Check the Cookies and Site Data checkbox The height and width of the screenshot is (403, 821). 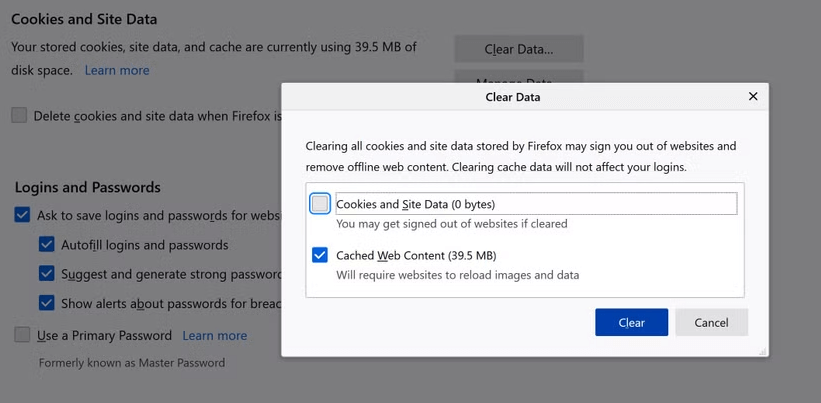tap(320, 204)
